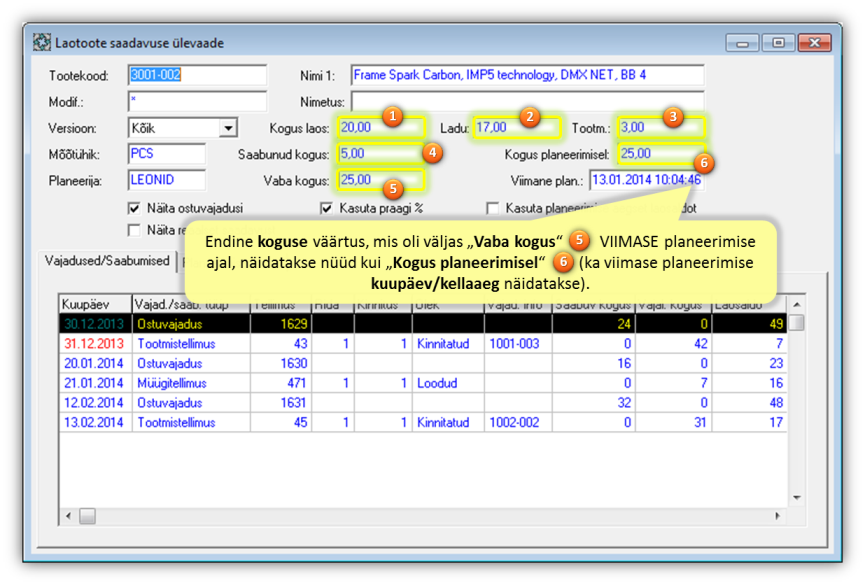Uncheck the Näita ostuvajadusi checkbox
The image size is (865, 585).
click(134, 209)
